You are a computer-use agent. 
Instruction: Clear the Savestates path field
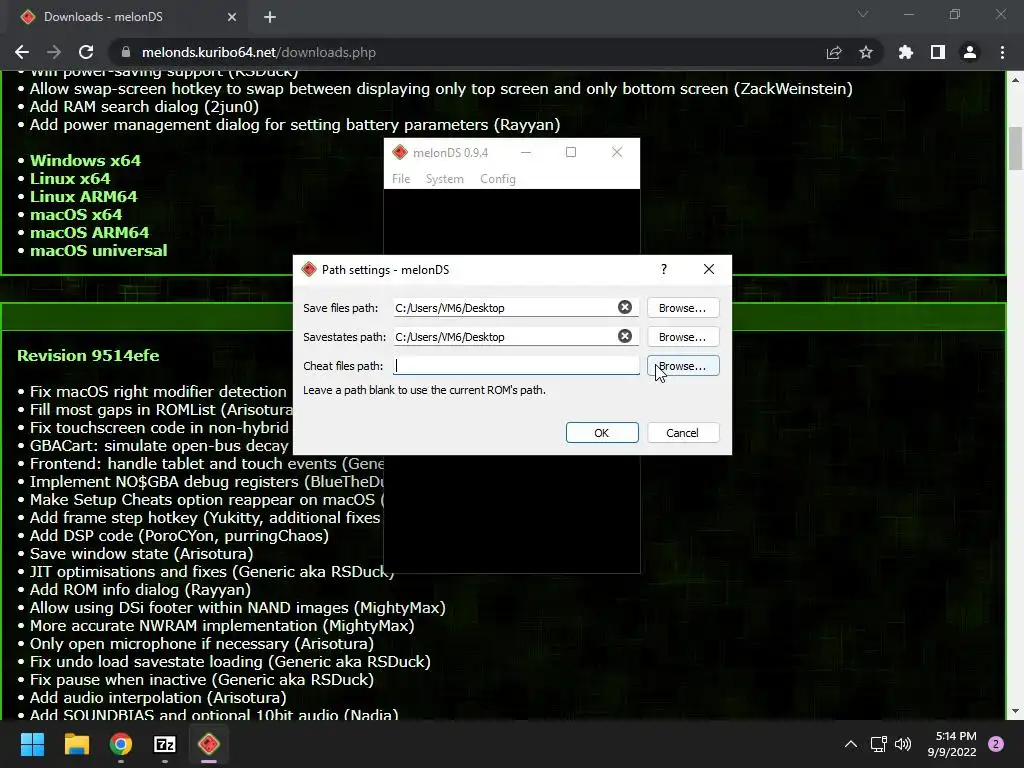pyautogui.click(x=625, y=336)
